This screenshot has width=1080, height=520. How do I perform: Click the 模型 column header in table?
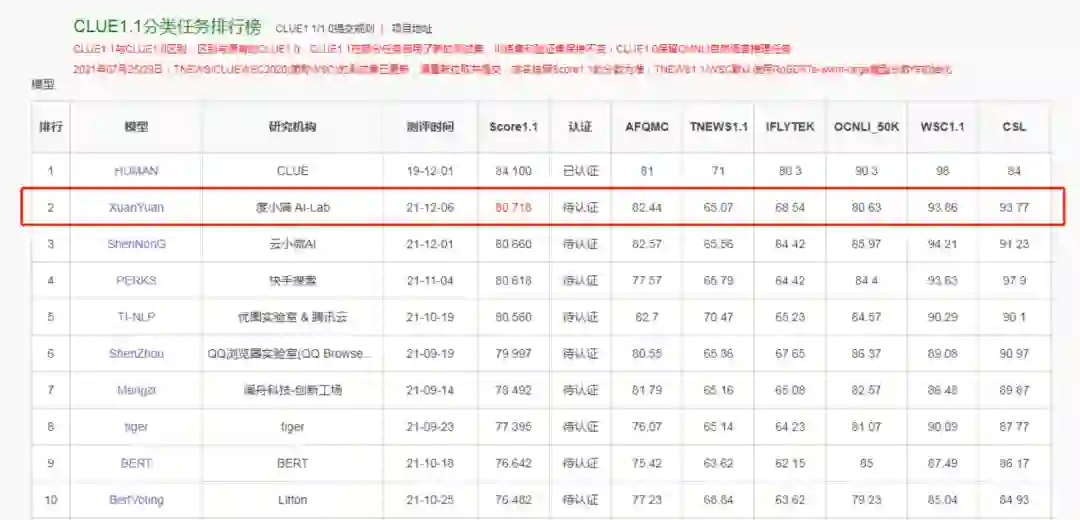pyautogui.click(x=136, y=127)
